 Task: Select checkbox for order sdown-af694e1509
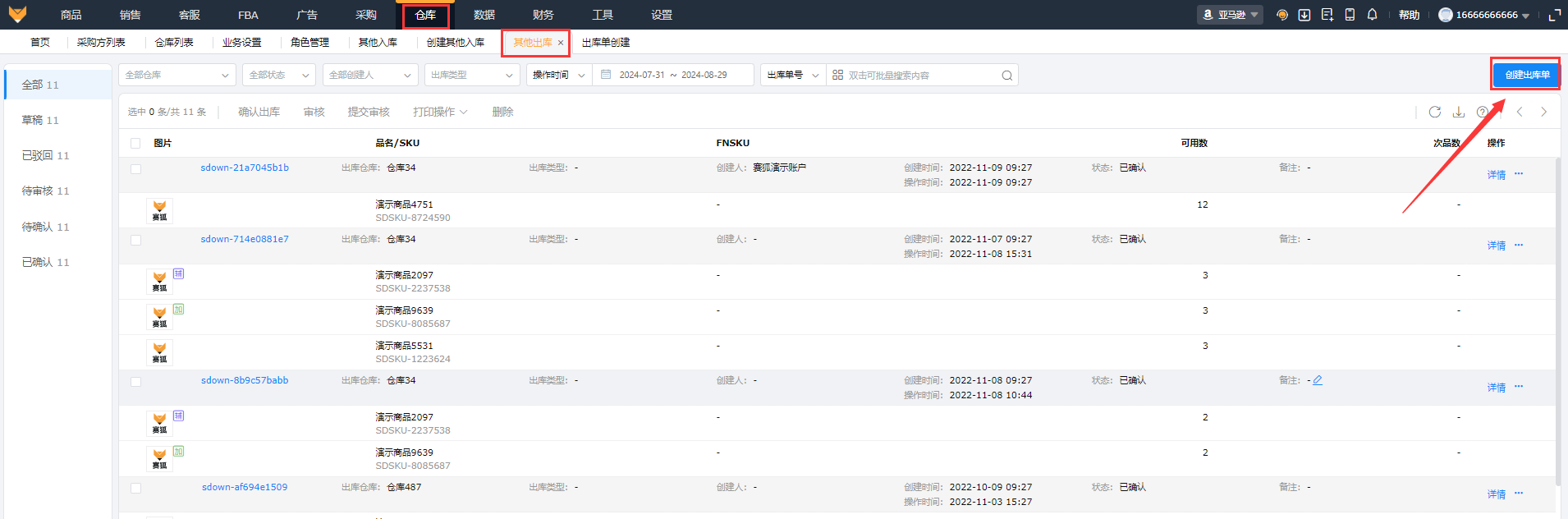[x=135, y=489]
